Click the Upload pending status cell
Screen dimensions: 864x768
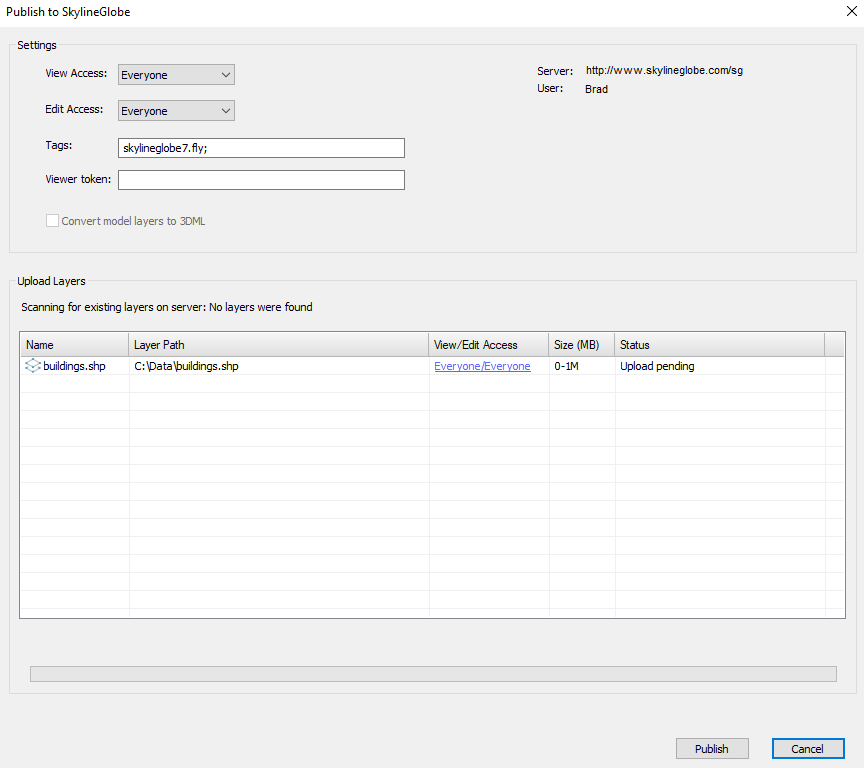point(657,366)
